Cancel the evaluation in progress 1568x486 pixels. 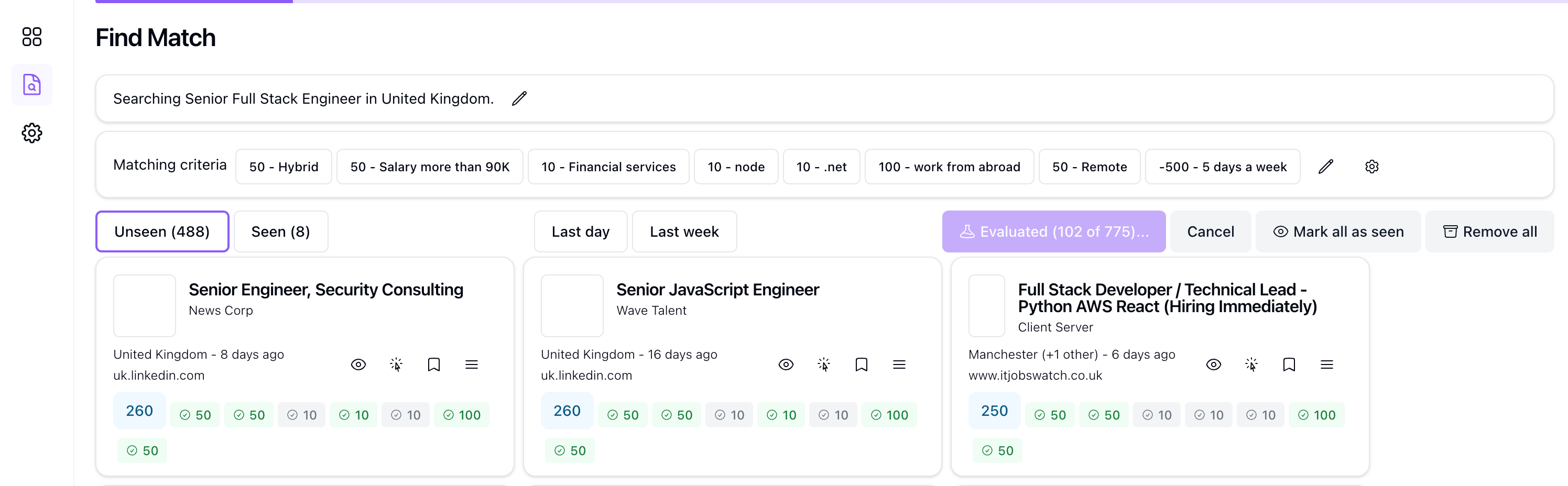(1210, 232)
